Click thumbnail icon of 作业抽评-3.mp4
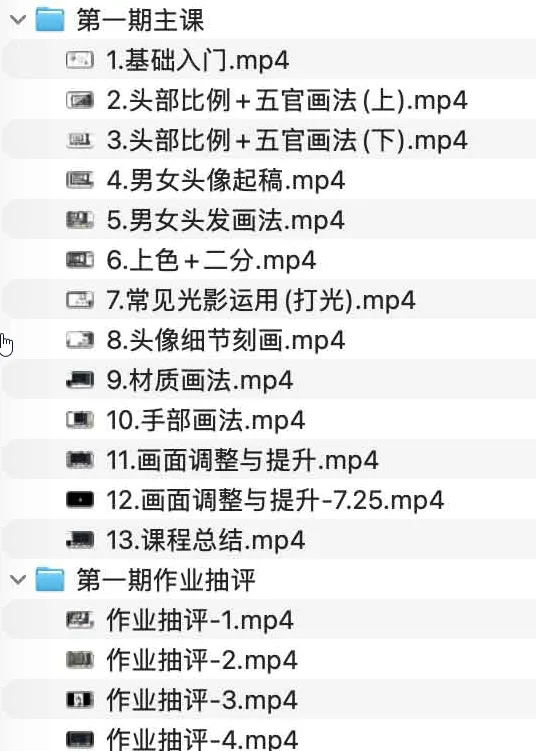Image resolution: width=536 pixels, height=751 pixels. (x=80, y=700)
